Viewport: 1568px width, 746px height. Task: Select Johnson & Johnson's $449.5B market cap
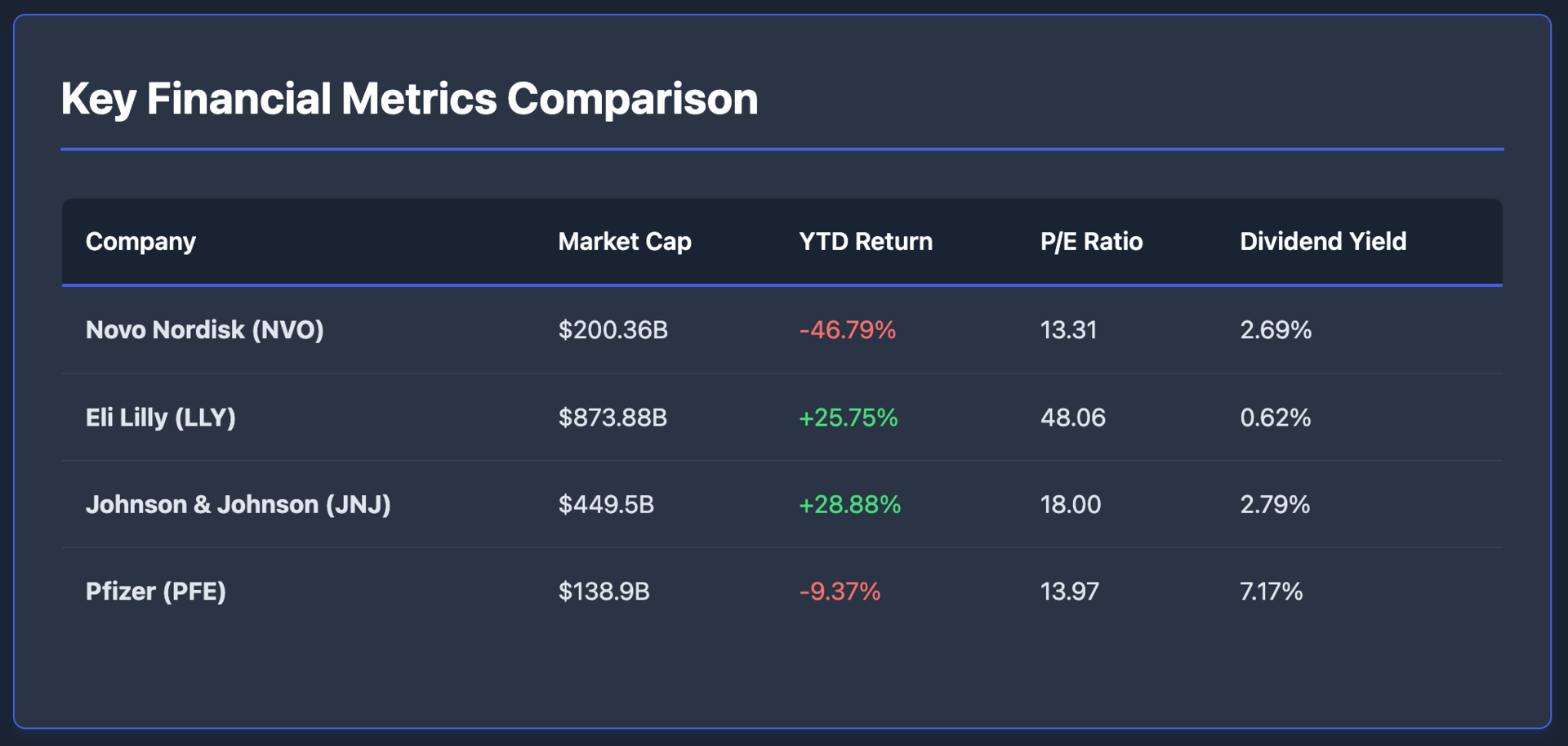coord(606,505)
